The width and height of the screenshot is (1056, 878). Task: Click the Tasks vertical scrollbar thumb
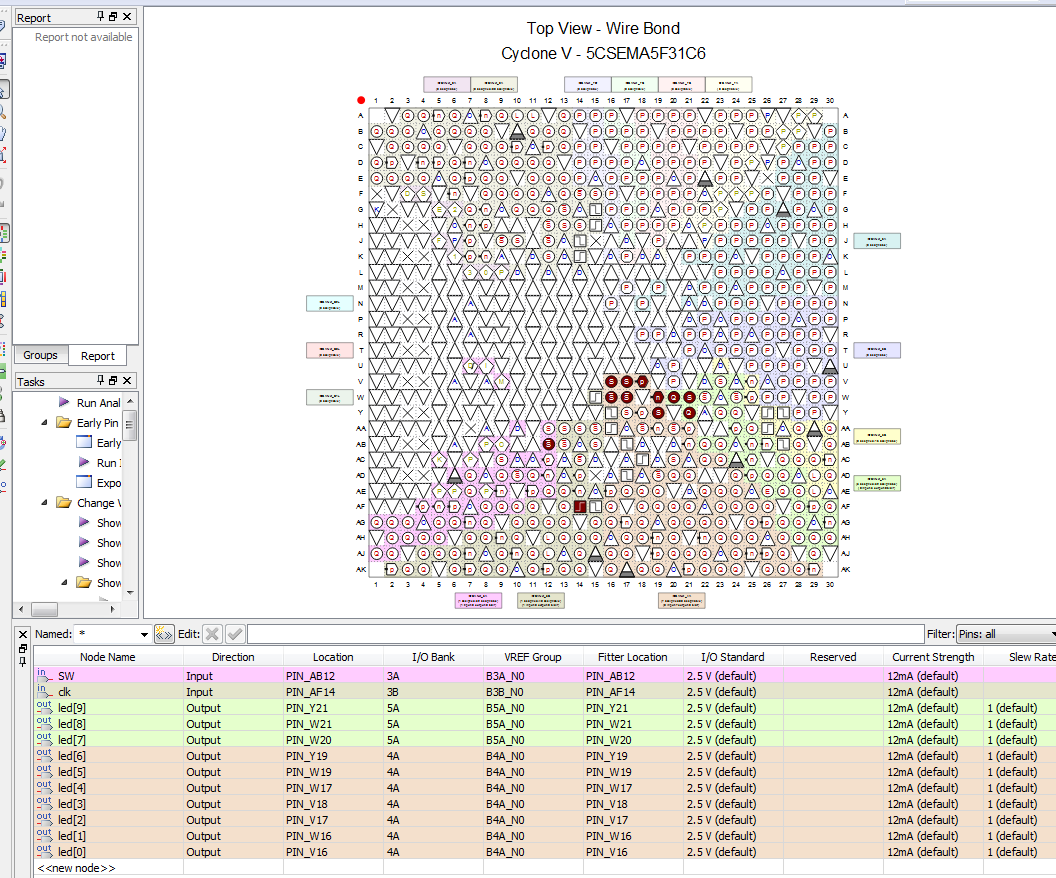click(130, 425)
